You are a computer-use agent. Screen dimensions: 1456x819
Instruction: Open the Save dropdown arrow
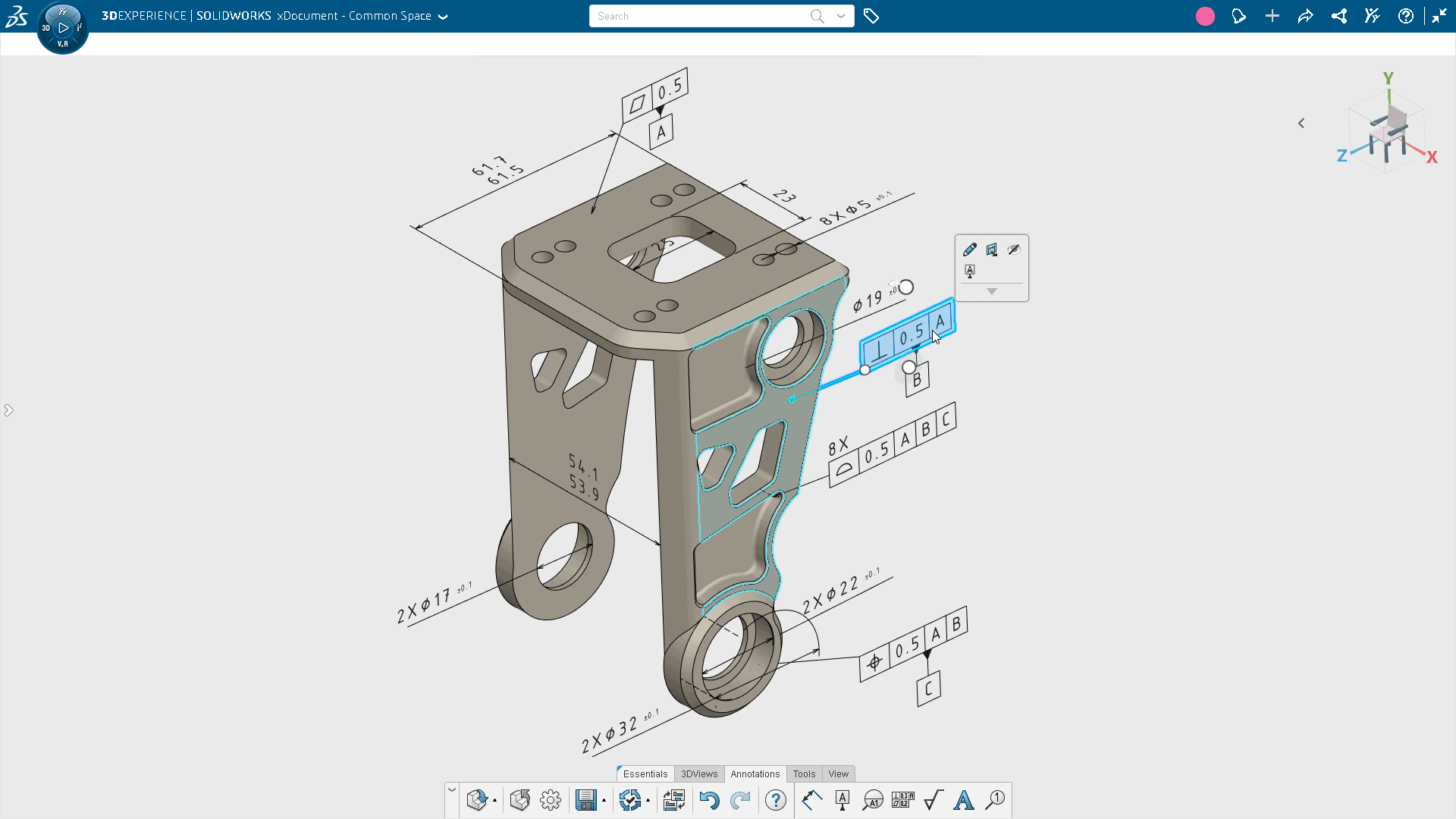tap(604, 801)
